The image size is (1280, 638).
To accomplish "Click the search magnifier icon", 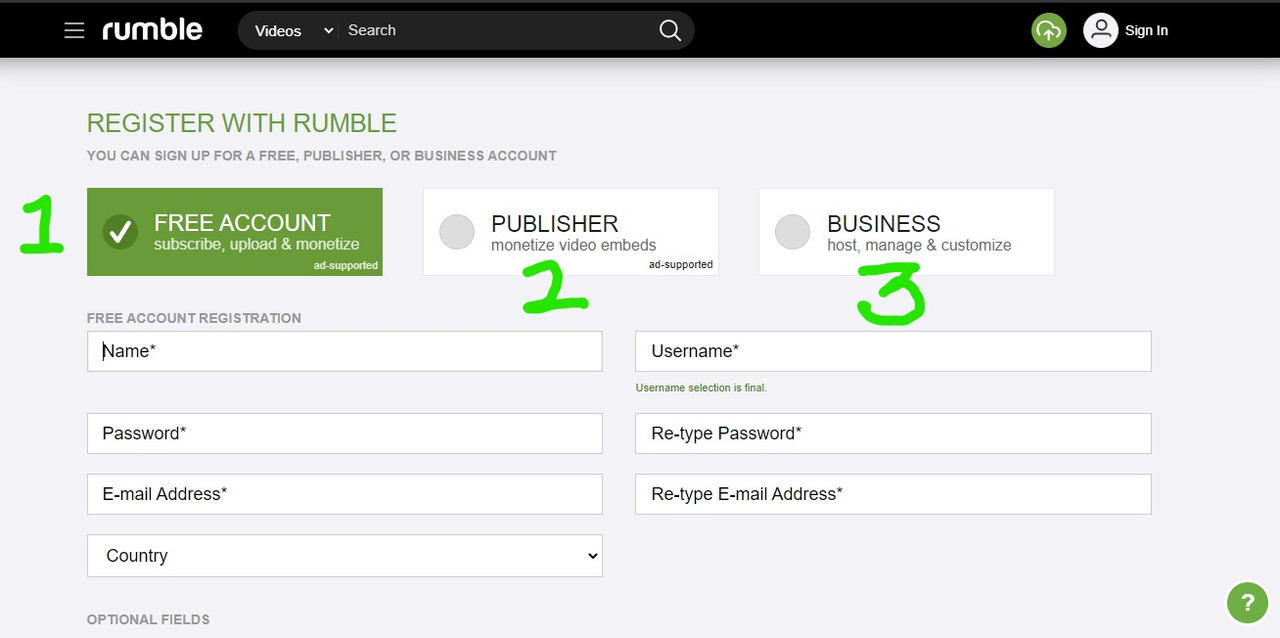I will tap(670, 30).
